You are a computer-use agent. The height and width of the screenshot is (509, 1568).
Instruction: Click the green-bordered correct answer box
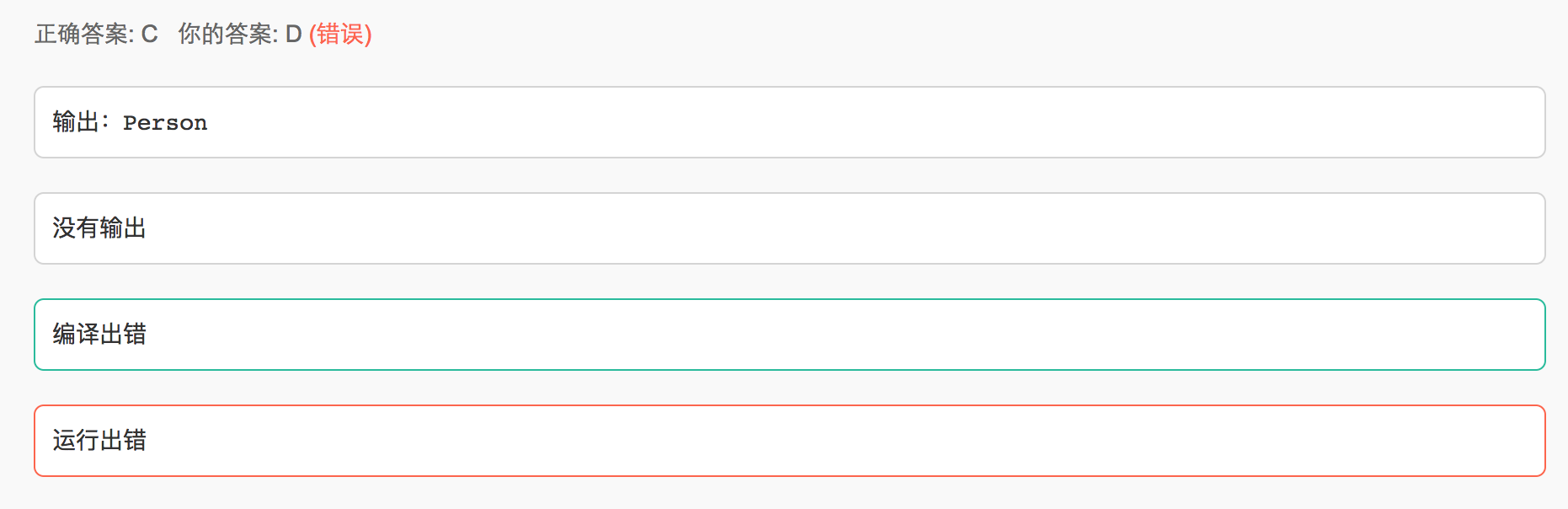point(789,335)
